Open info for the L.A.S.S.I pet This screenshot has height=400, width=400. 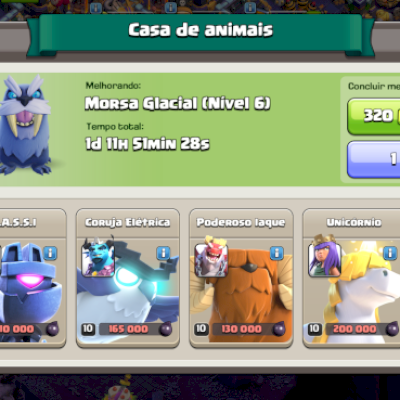coord(50,253)
